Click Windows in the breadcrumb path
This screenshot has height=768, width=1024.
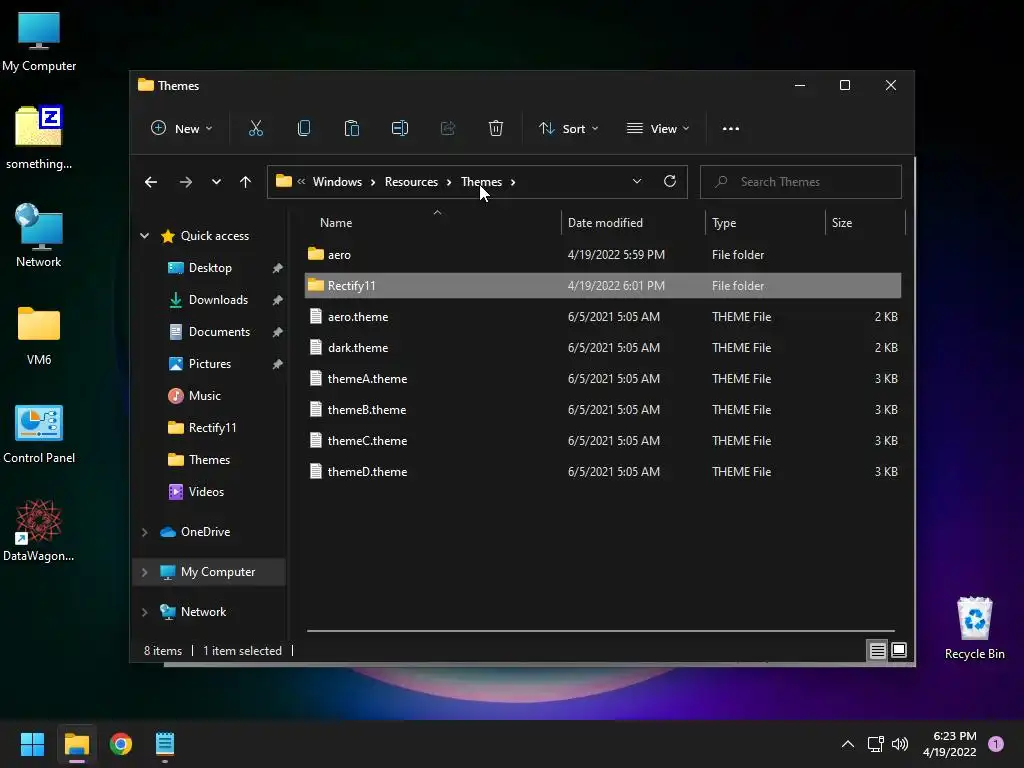tap(337, 182)
